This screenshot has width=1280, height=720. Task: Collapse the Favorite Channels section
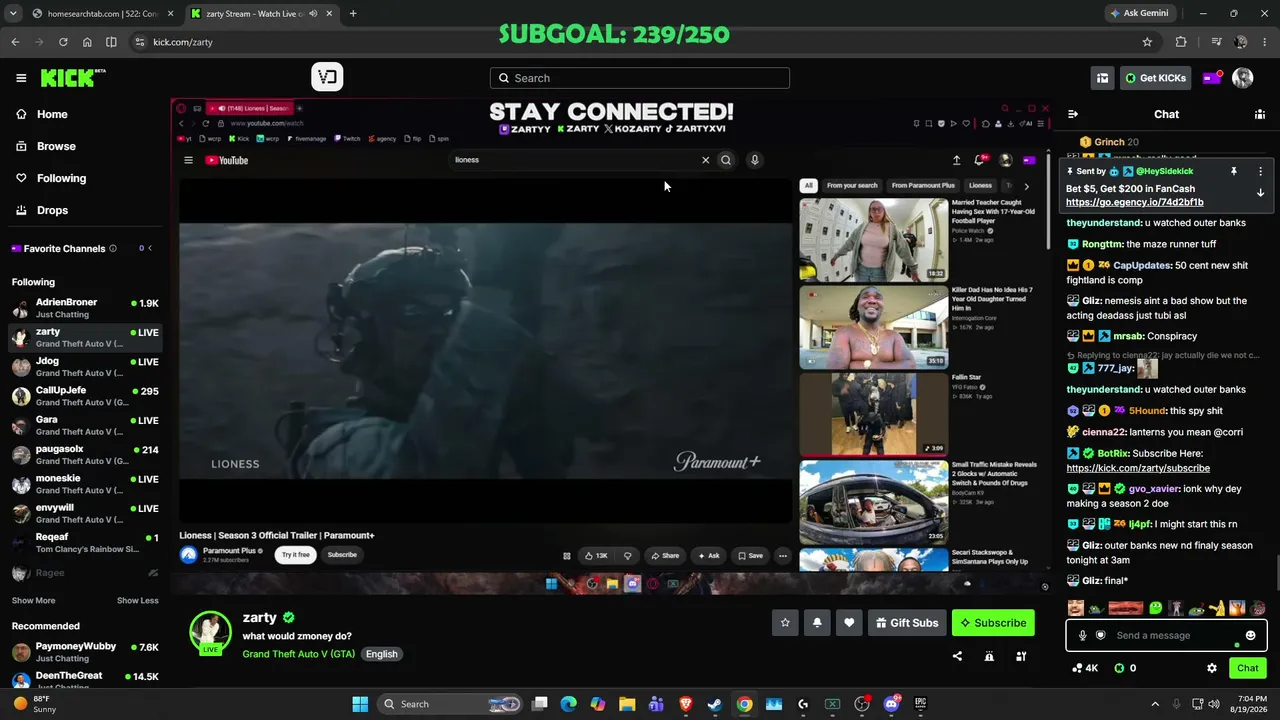pyautogui.click(x=150, y=248)
